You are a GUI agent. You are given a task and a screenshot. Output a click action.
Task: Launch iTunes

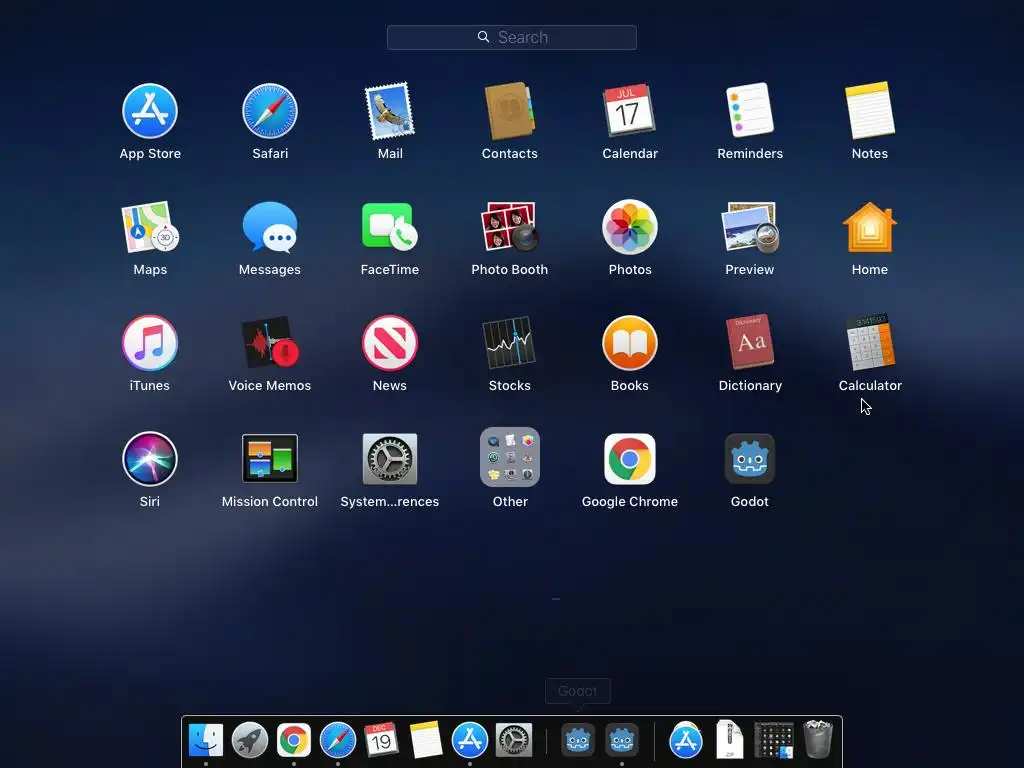coord(150,343)
